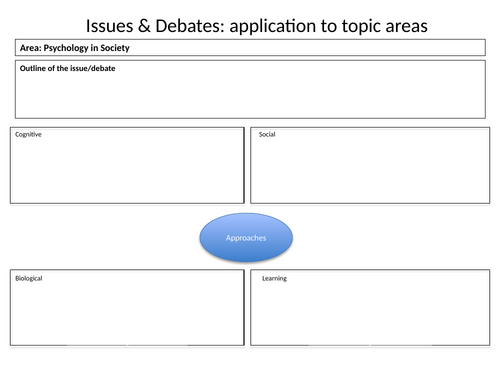
Task: Click the Social label text
Action: (267, 134)
